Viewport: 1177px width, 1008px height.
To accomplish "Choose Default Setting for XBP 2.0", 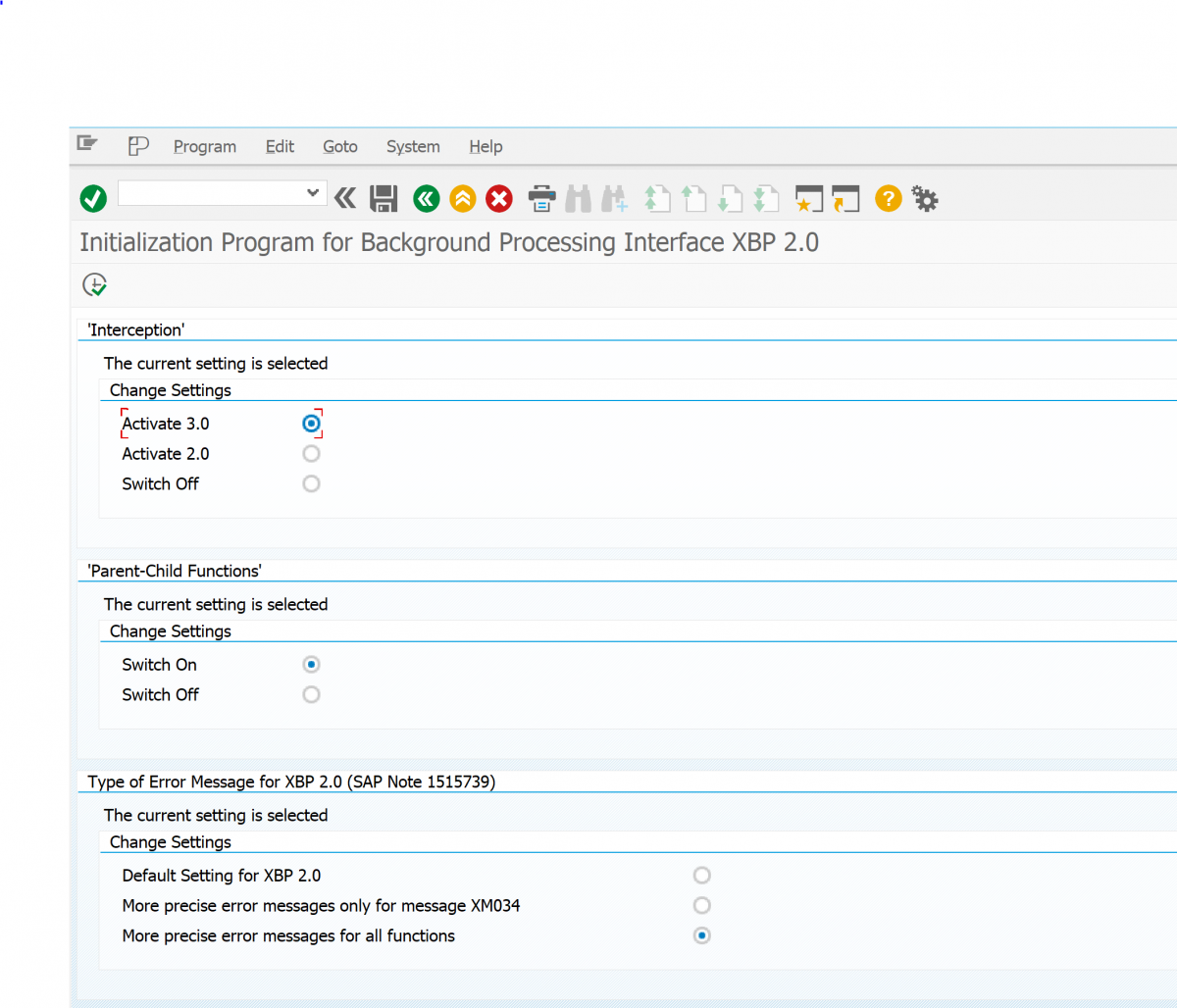I will click(x=701, y=876).
